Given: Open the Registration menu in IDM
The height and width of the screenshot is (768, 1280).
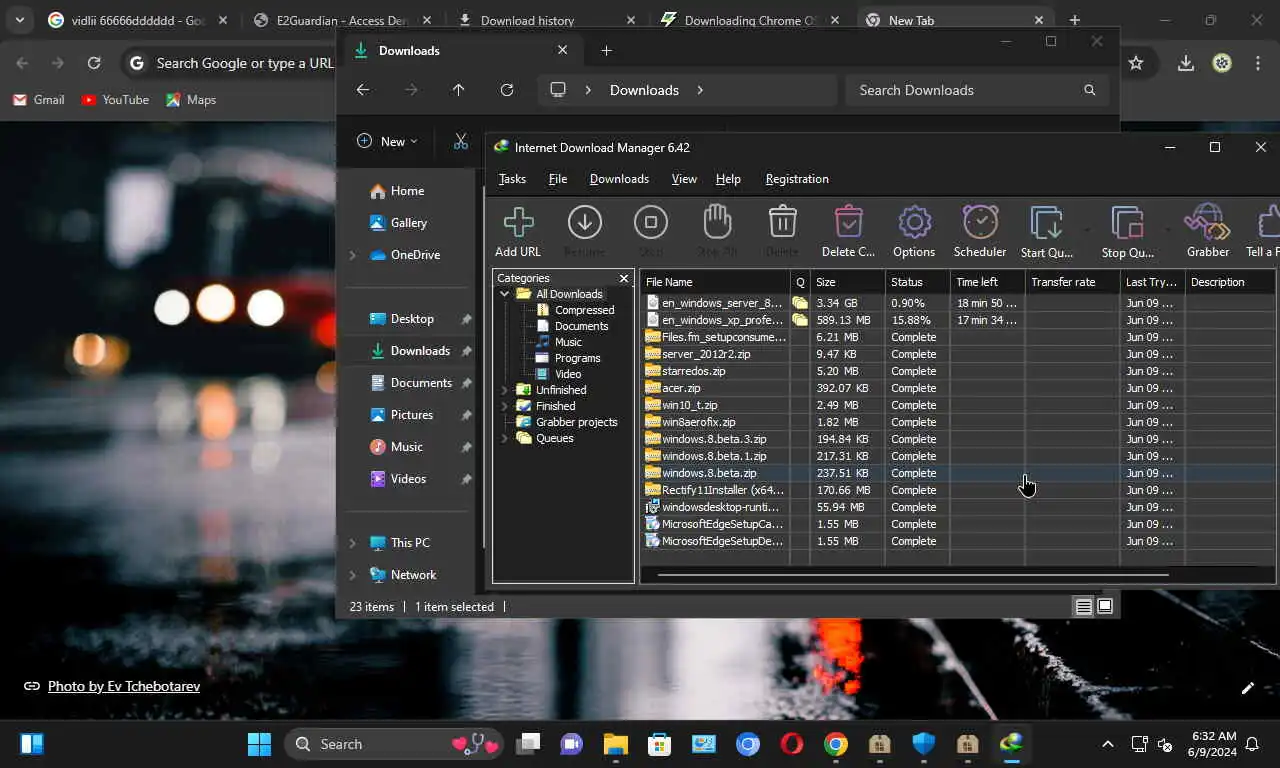Looking at the screenshot, I should click(797, 179).
